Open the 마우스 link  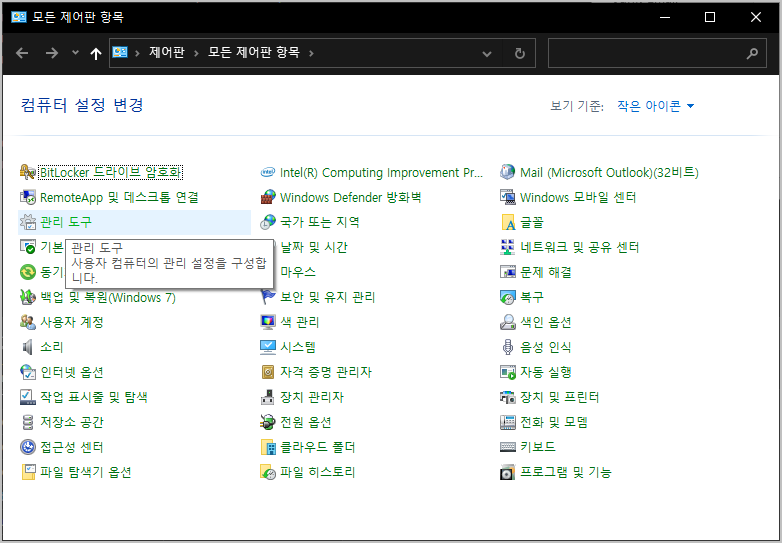(x=298, y=272)
